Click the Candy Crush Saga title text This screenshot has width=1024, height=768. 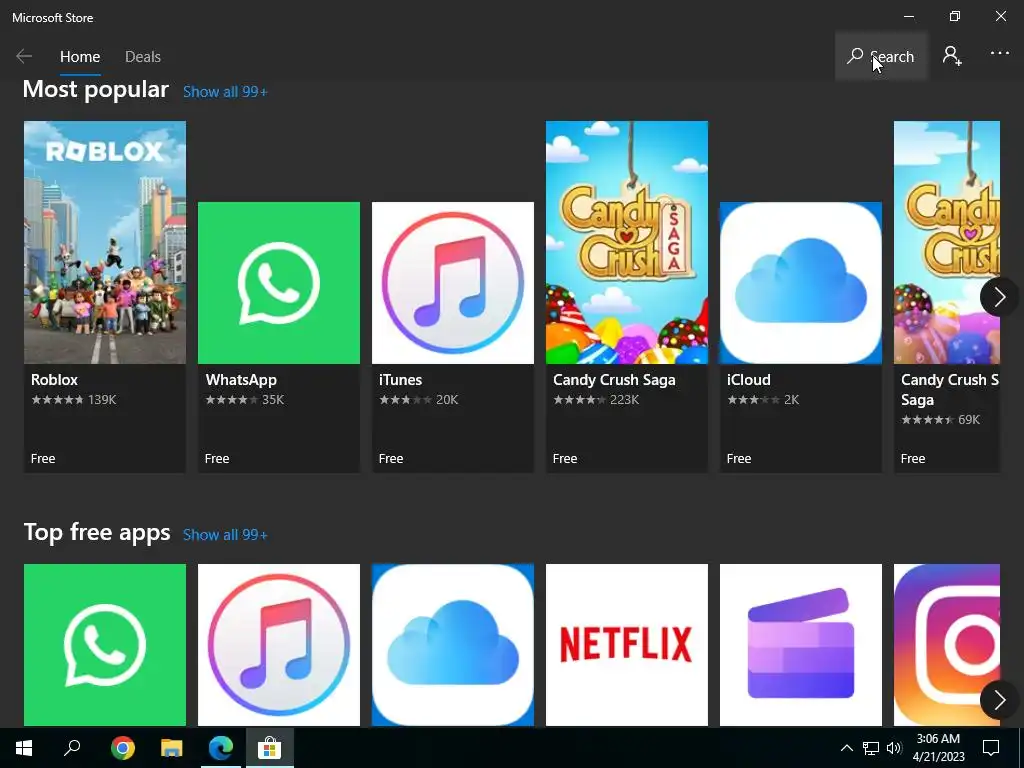click(x=614, y=380)
